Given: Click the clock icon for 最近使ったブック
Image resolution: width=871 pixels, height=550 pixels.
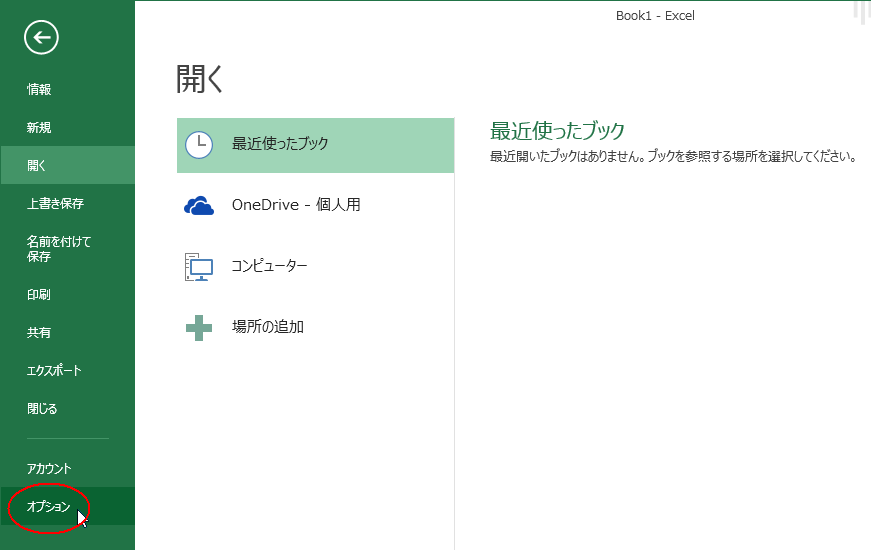Looking at the screenshot, I should tap(199, 145).
